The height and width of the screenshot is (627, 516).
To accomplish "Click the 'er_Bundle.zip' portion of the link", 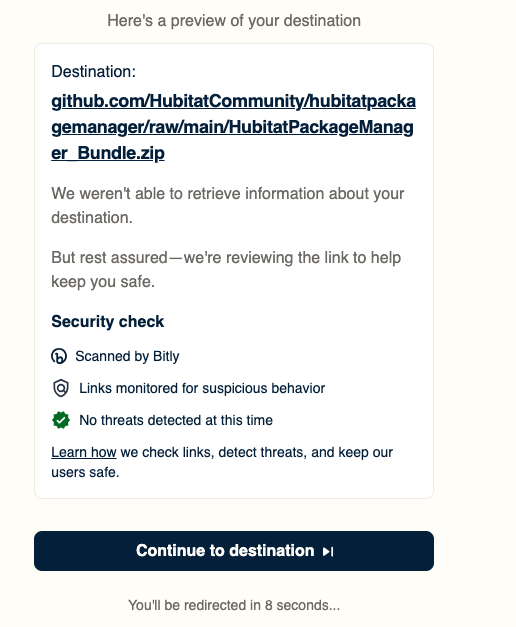I will tap(108, 153).
